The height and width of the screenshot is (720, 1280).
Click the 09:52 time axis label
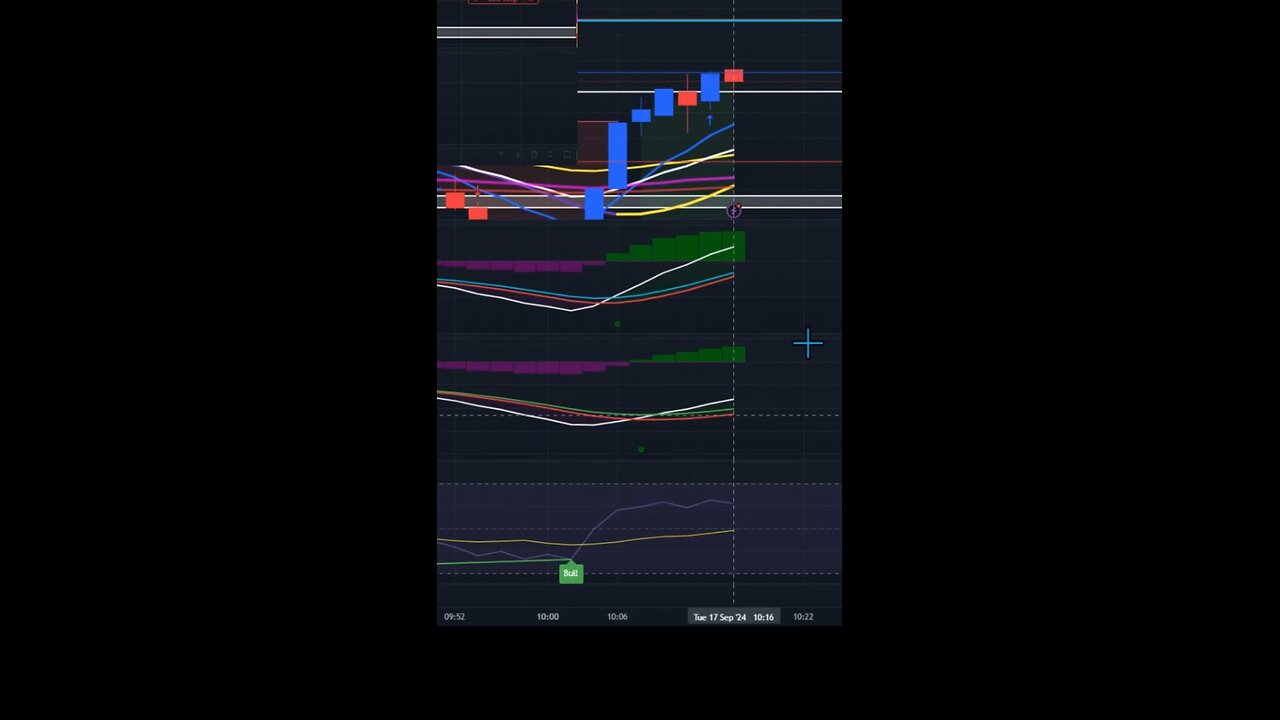click(454, 617)
